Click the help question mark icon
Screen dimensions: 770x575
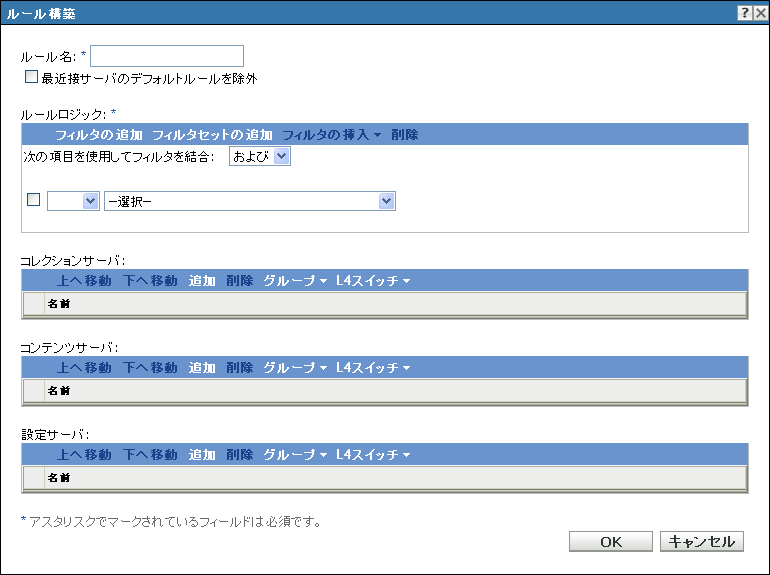coord(745,12)
